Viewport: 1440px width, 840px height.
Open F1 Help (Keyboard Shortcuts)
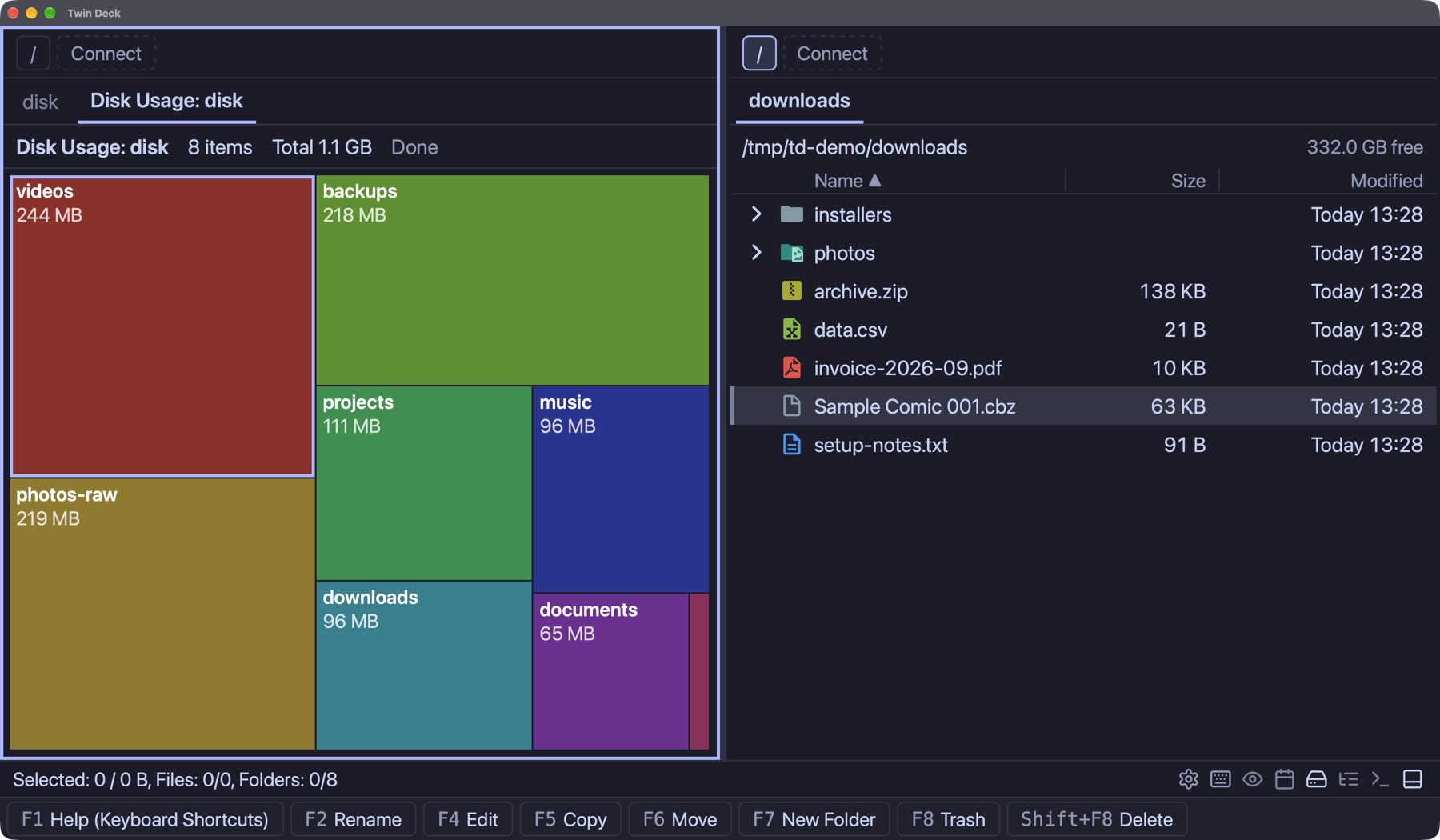(x=145, y=819)
